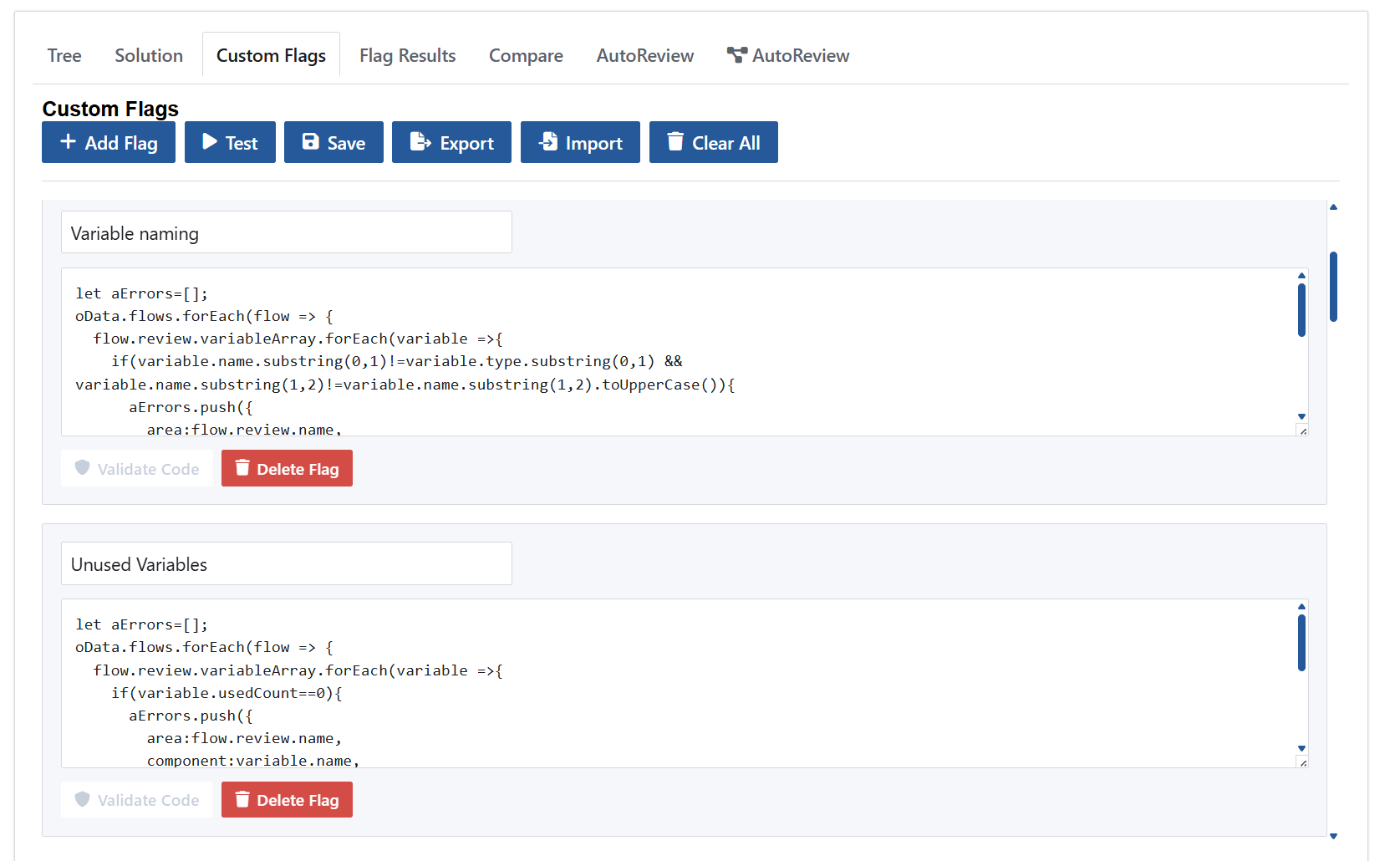Click the rightmost page scrollbar
Image resolution: width=1400 pixels, height=861 pixels.
(x=1333, y=288)
